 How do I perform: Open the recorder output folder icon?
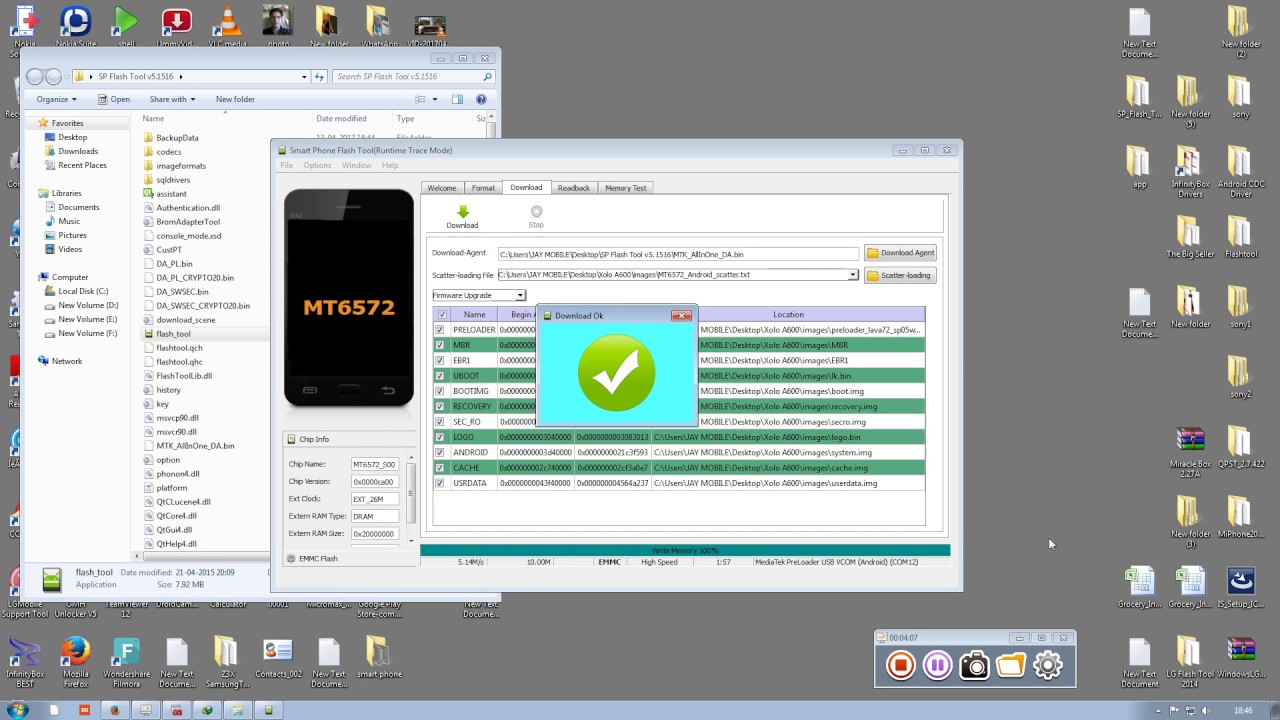1011,665
